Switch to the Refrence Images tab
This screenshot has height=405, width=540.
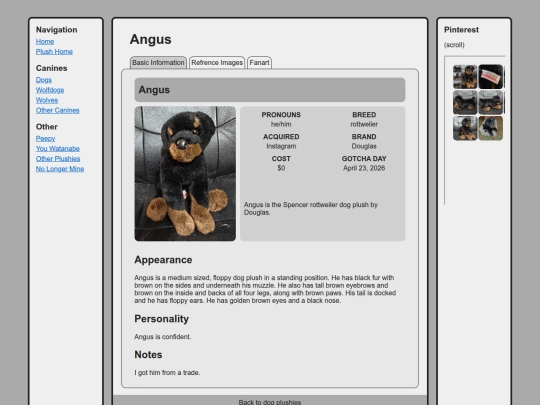[x=217, y=63]
